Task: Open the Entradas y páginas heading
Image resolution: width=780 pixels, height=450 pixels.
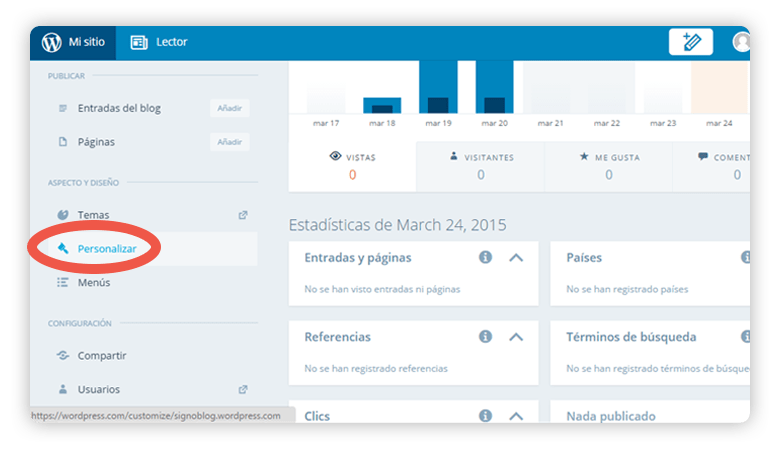Action: tap(358, 258)
